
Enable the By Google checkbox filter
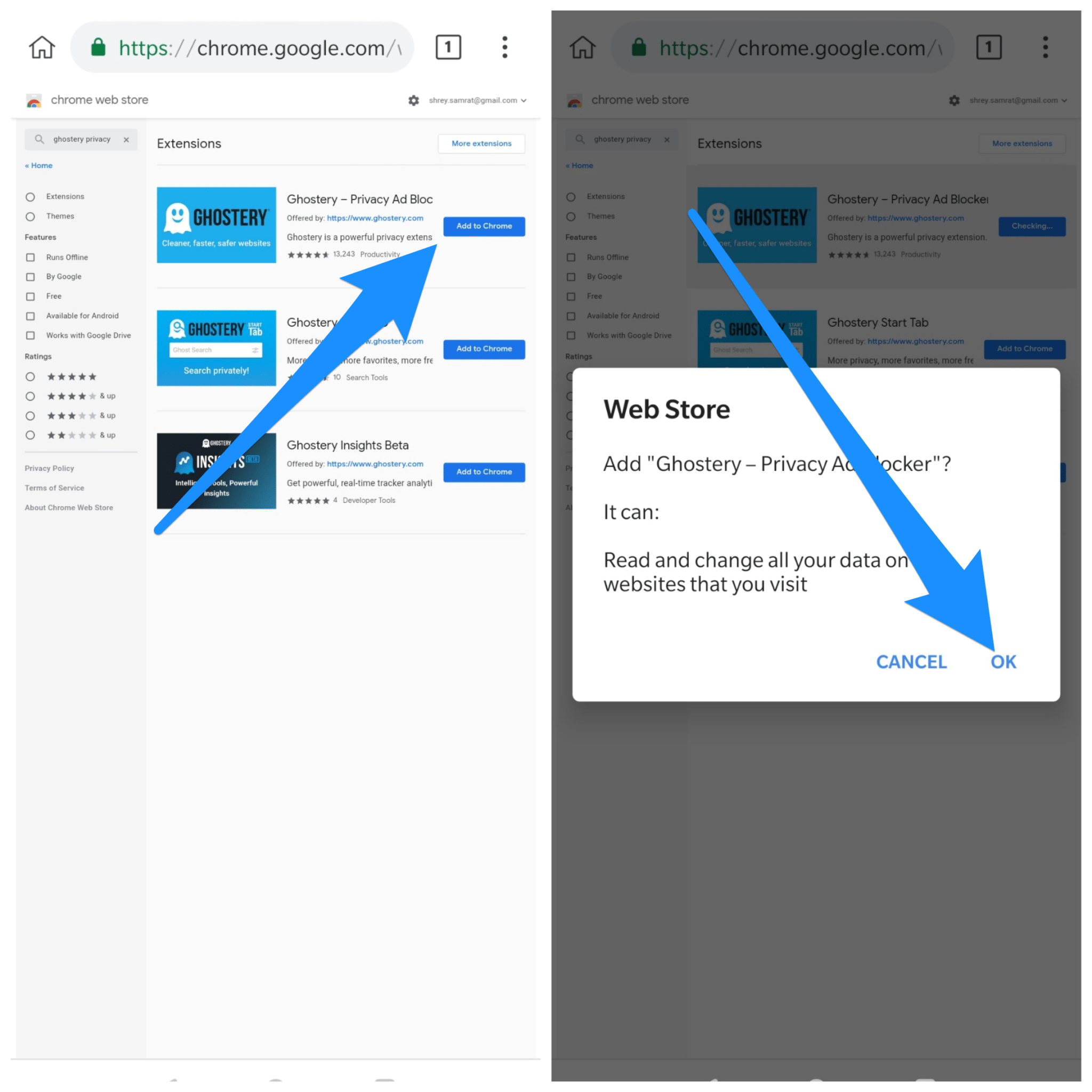pyautogui.click(x=30, y=277)
